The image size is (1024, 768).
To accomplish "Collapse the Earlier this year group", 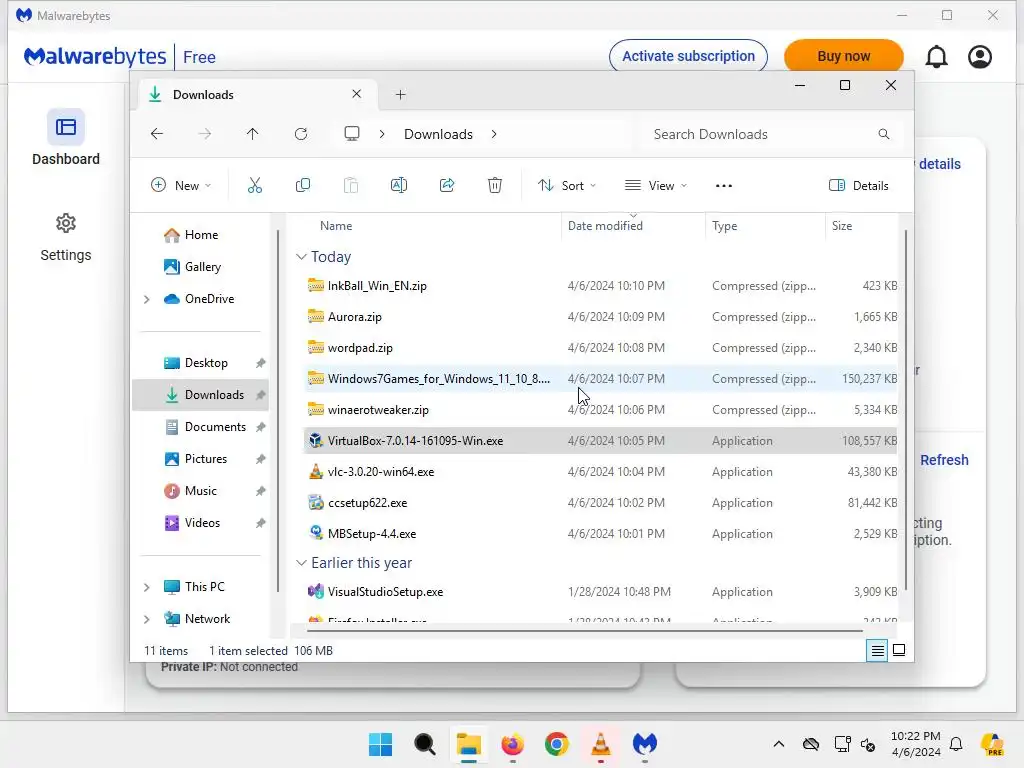I will tap(301, 562).
